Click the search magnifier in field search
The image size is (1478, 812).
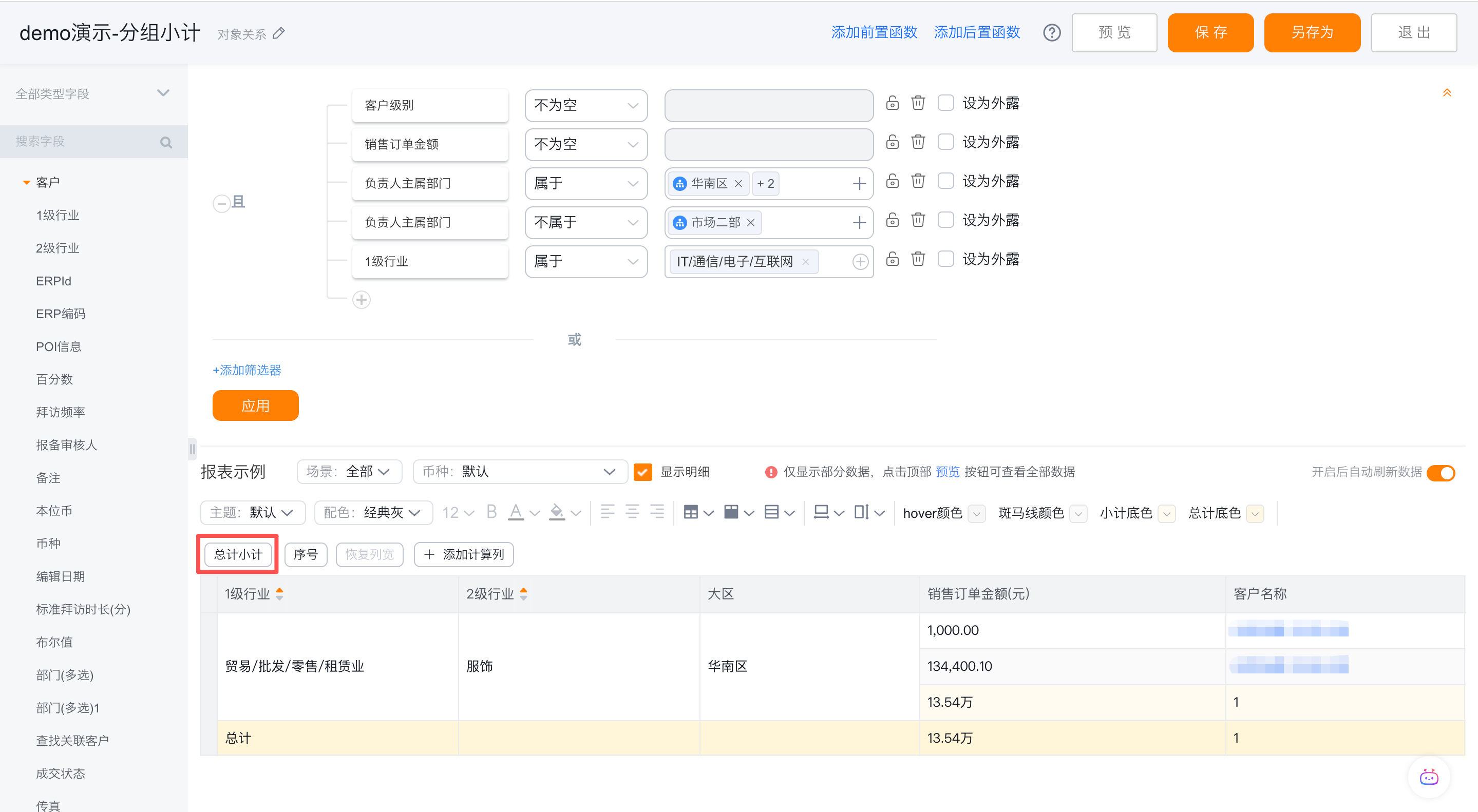coord(166,142)
